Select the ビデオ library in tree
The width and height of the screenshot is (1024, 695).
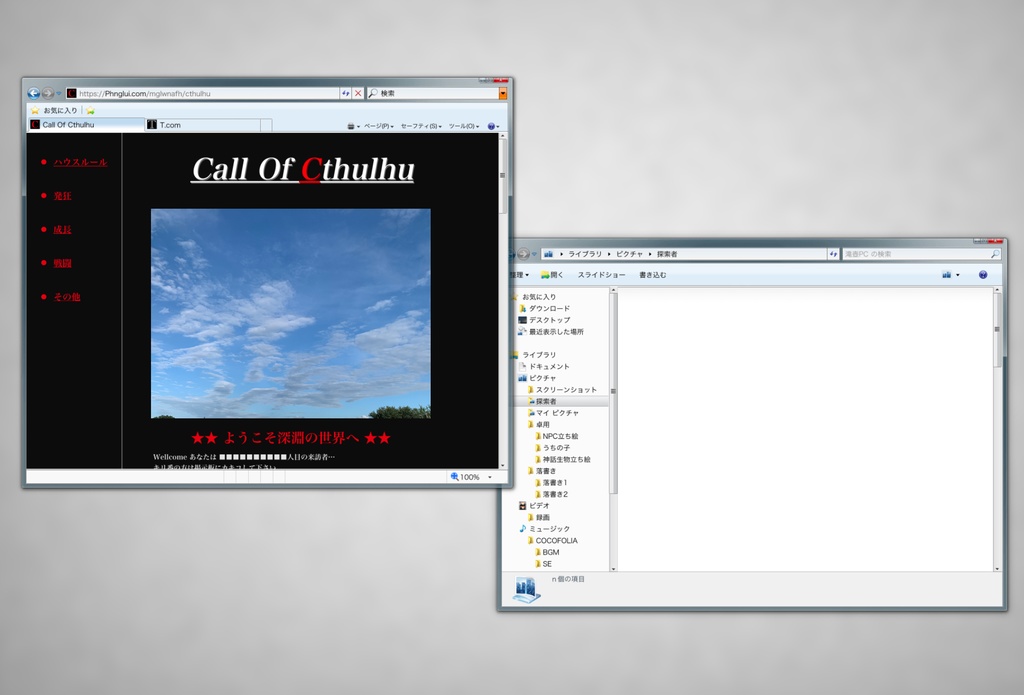click(x=534, y=506)
